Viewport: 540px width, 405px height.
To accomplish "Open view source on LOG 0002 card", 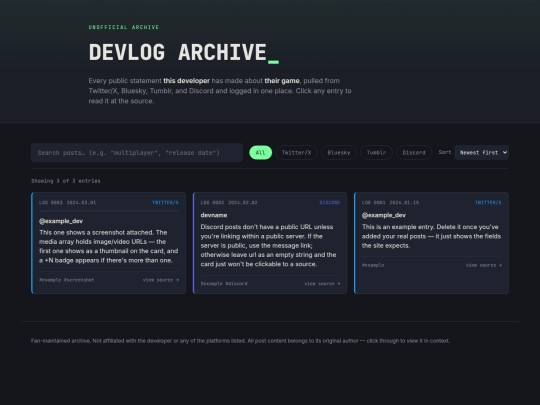I will (x=322, y=284).
